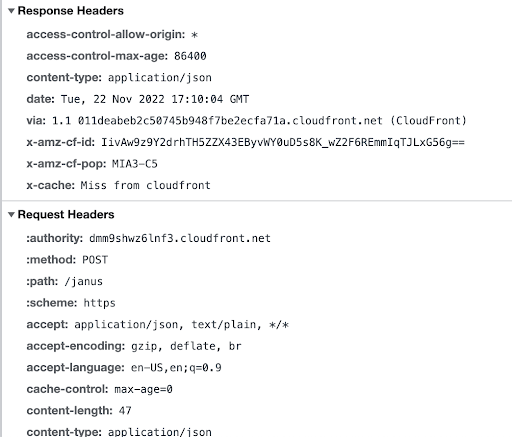Select the :method POST value

(x=95, y=260)
